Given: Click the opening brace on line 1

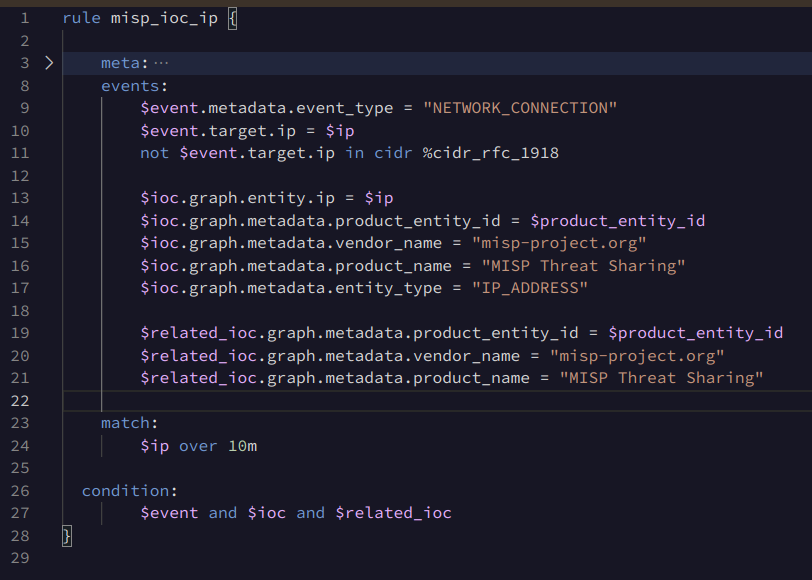Looking at the screenshot, I should (x=233, y=19).
